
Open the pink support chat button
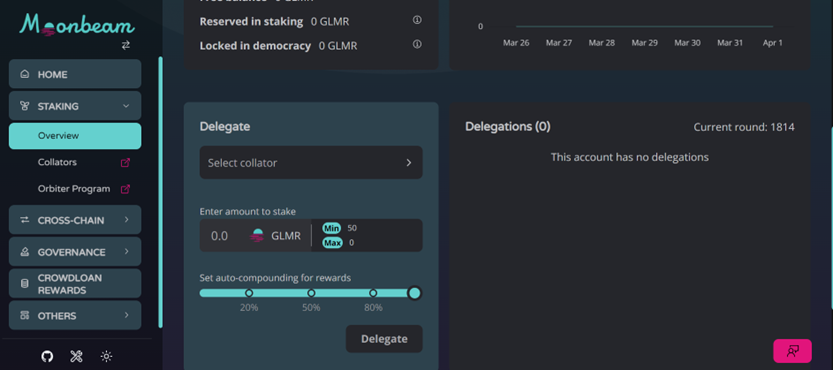pyautogui.click(x=793, y=351)
